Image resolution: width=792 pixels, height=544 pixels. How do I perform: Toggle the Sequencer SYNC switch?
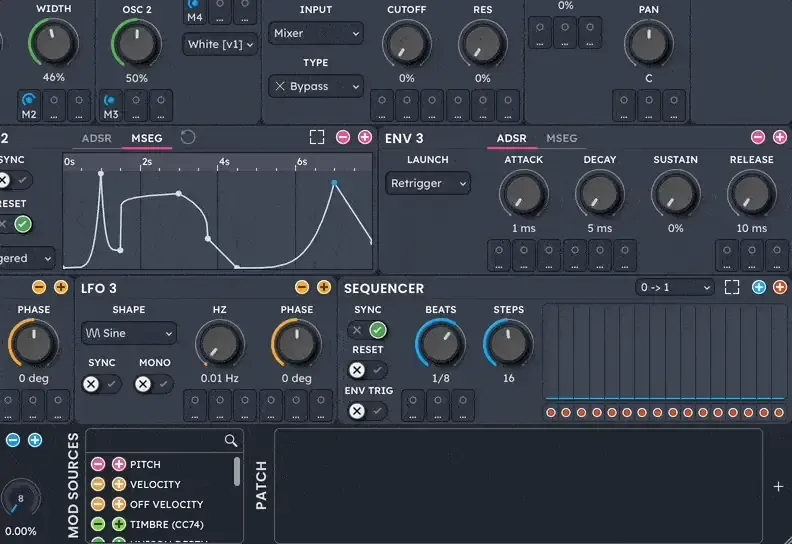tap(368, 330)
